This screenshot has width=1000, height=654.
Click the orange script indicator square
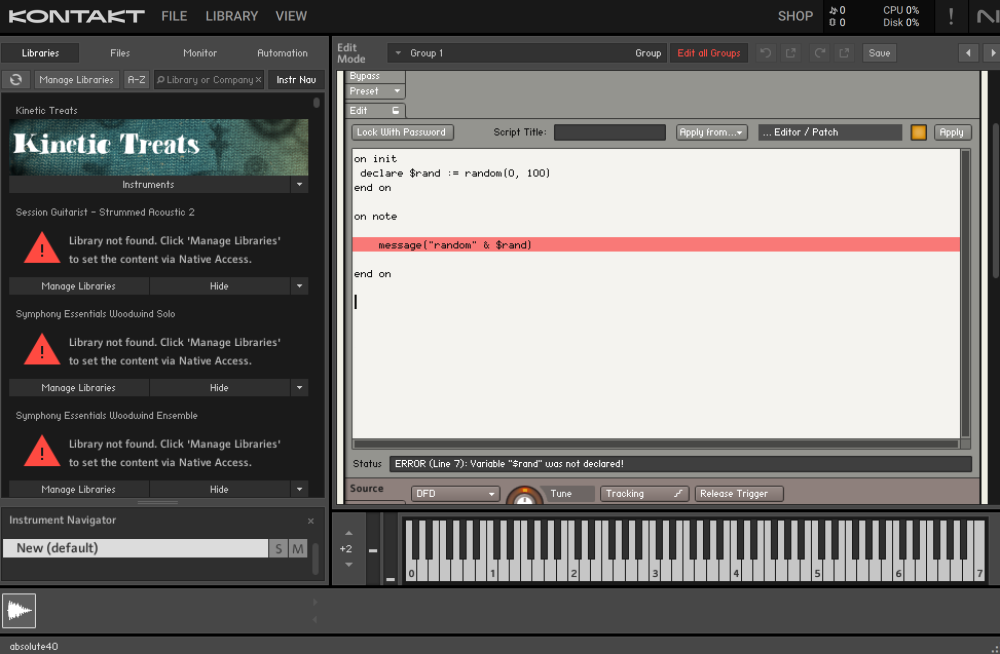tap(918, 132)
